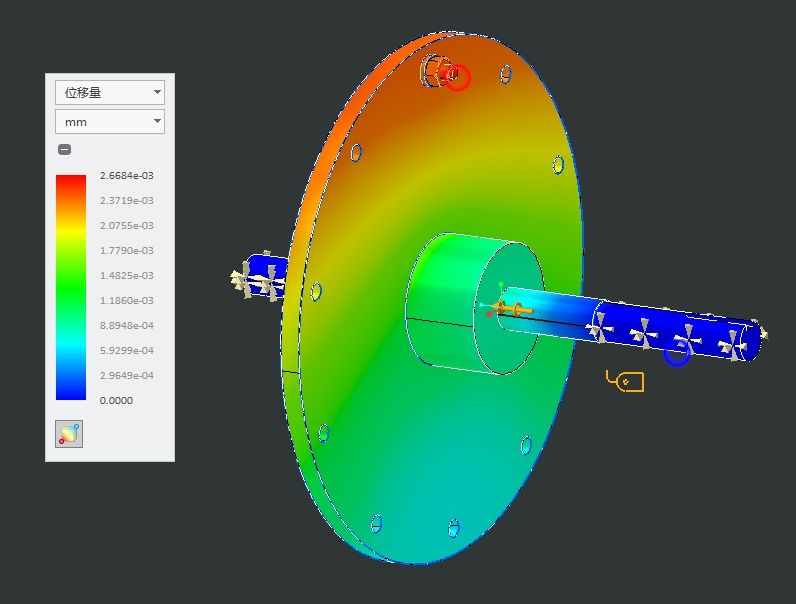Click the red maximum displacement marker

click(x=457, y=77)
